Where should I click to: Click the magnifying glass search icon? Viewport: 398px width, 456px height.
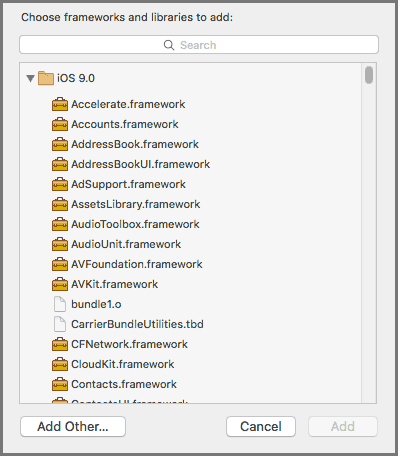click(x=169, y=45)
